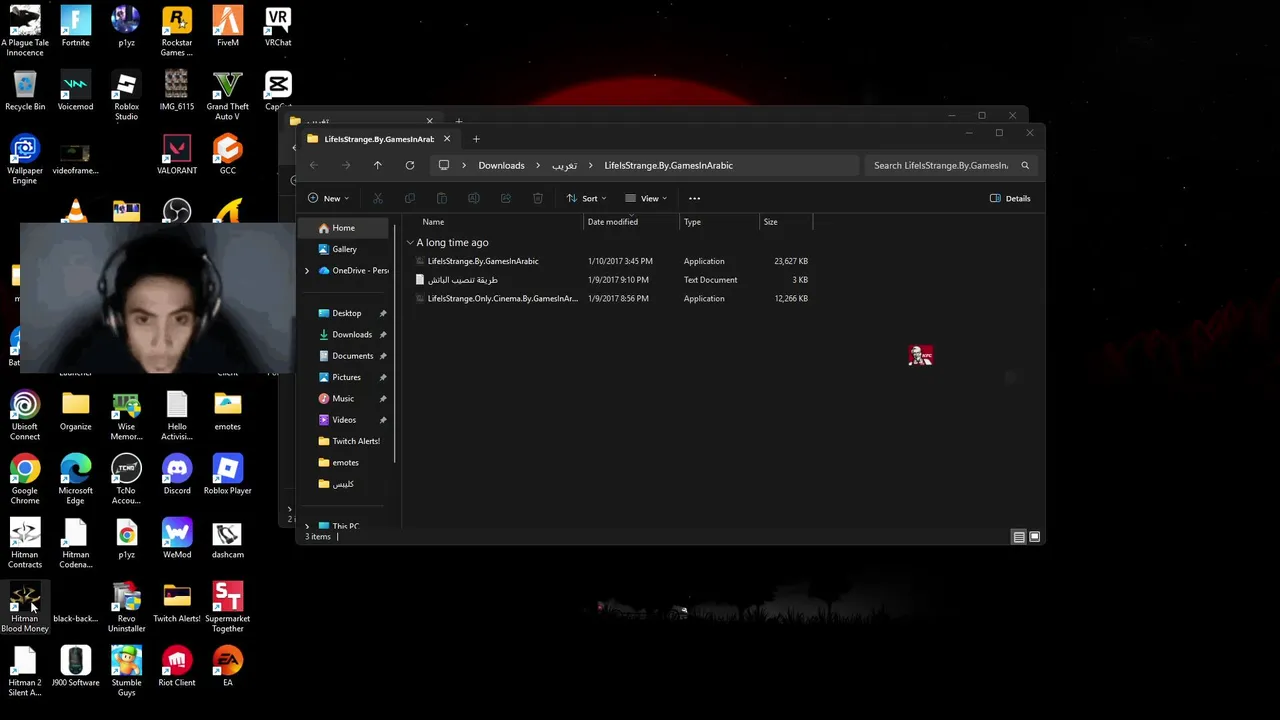Image resolution: width=1280 pixels, height=720 pixels.
Task: Open the Organize folder on desktop
Action: coord(75,411)
